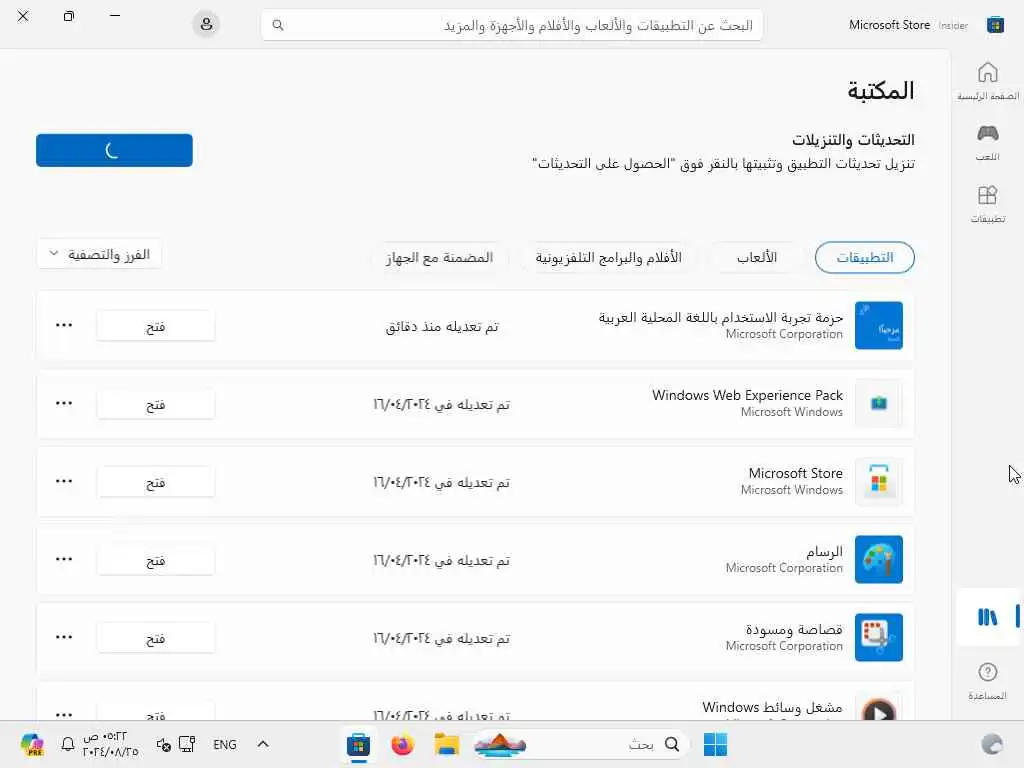Viewport: 1024px width, 768px height.
Task: Click the Windows Start button on the taskbar
Action: [x=716, y=744]
